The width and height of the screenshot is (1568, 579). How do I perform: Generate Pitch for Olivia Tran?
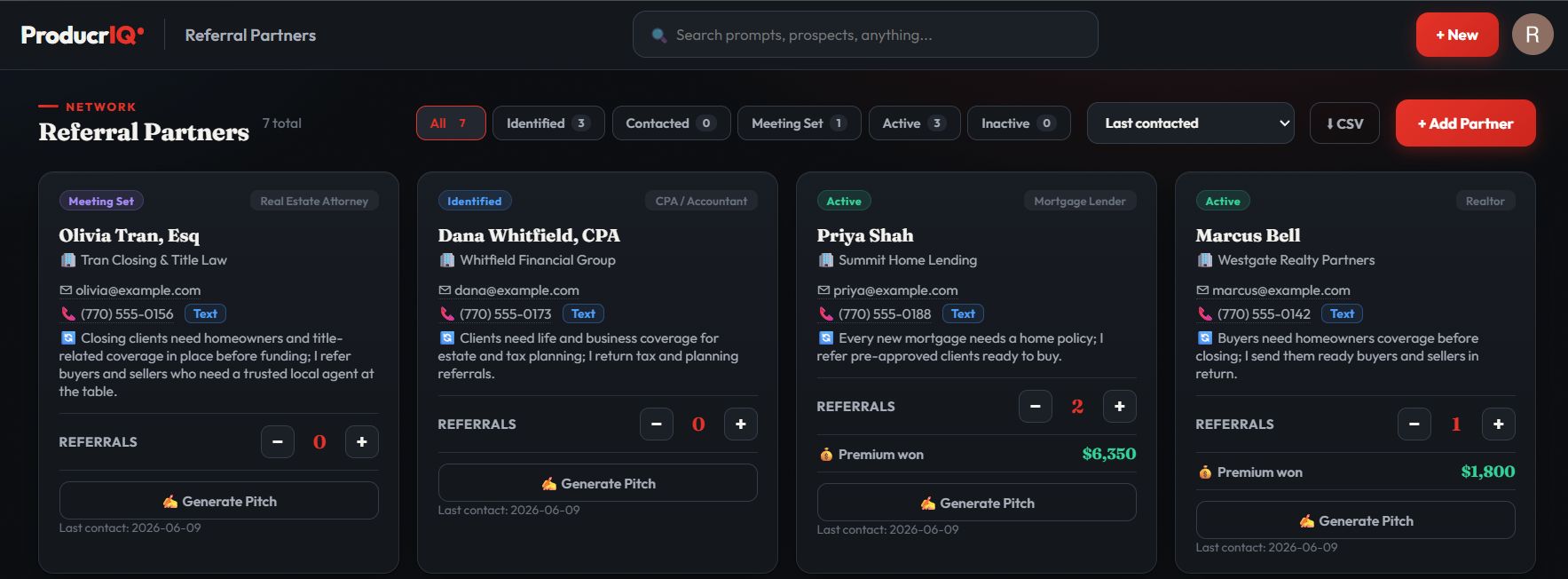click(x=219, y=501)
